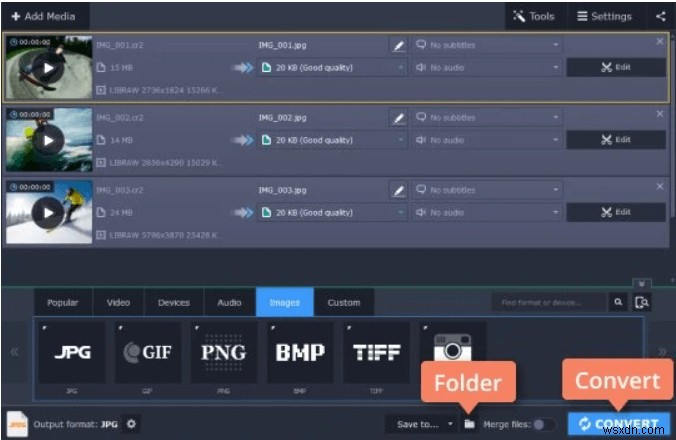Open the Tools menu

coord(534,16)
